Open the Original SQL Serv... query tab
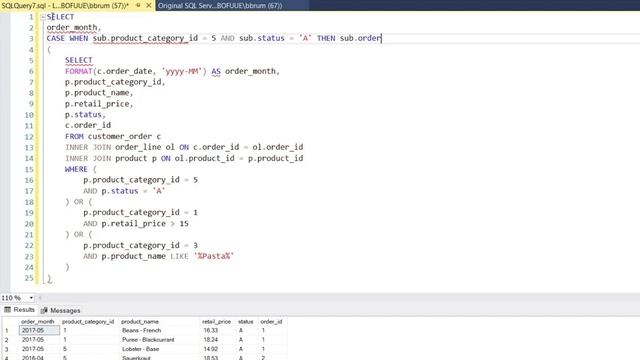640x360 pixels. click(220, 5)
